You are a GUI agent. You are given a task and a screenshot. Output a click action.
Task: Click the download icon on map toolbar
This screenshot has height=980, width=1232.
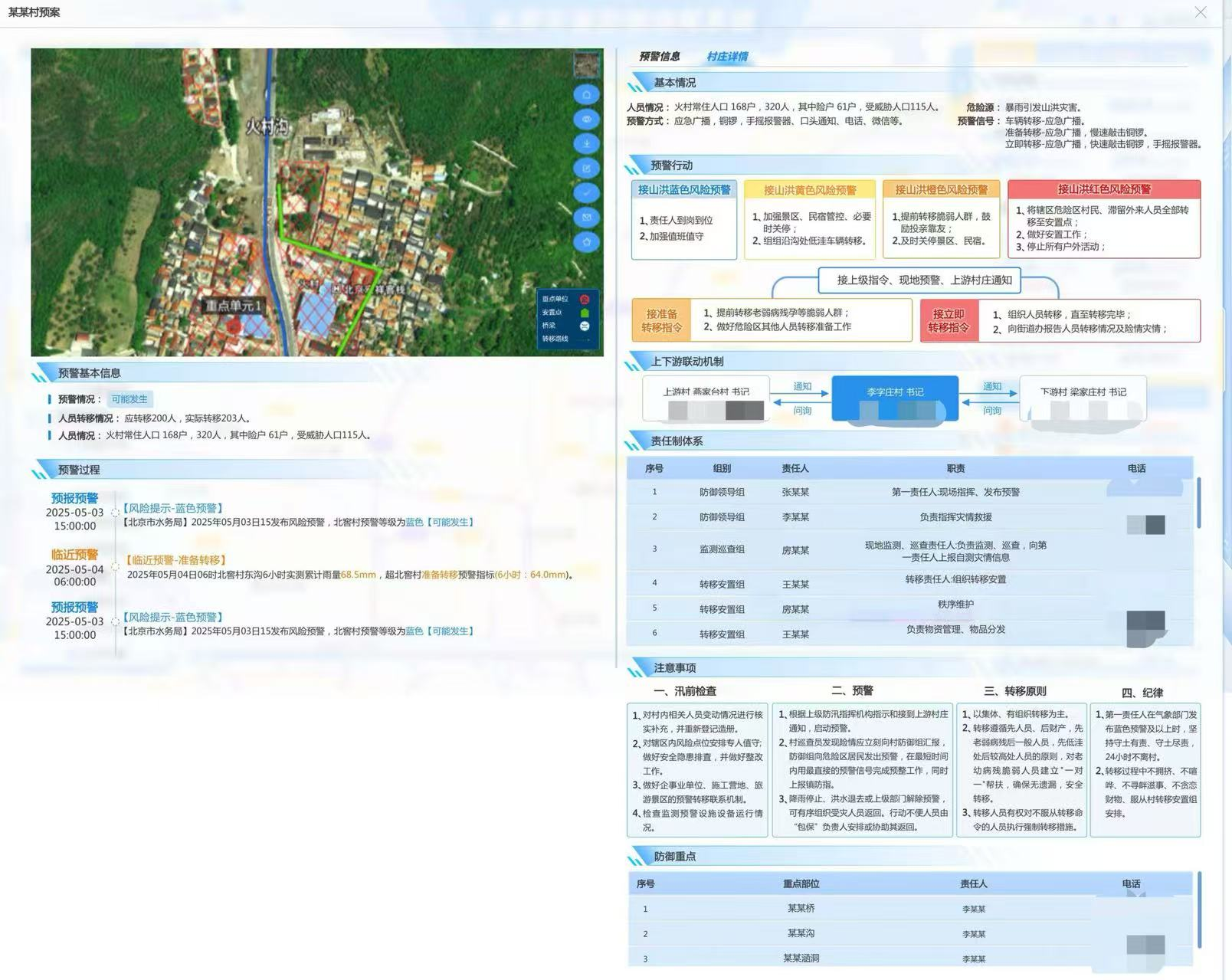point(586,143)
